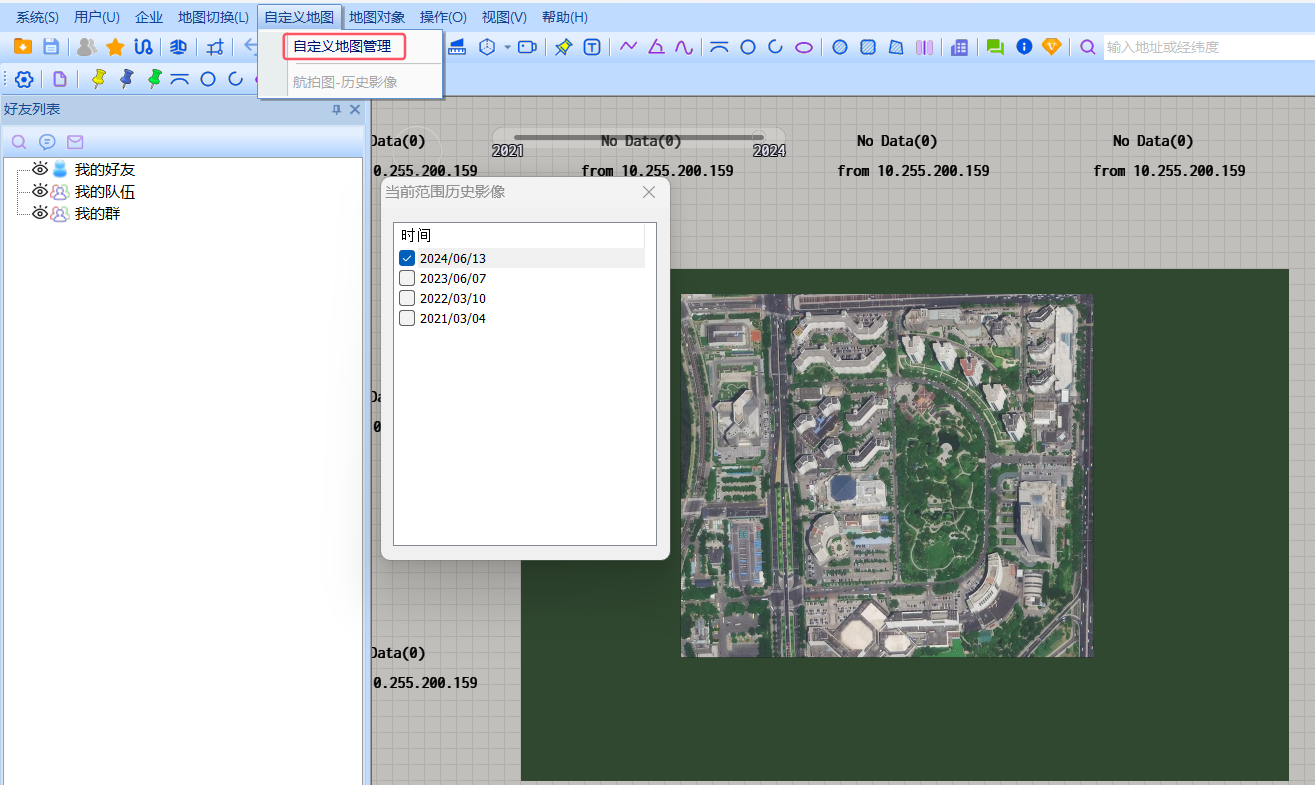Image resolution: width=1315 pixels, height=785 pixels.
Task: Toggle eye visibility for 我的队伍
Action: click(40, 191)
